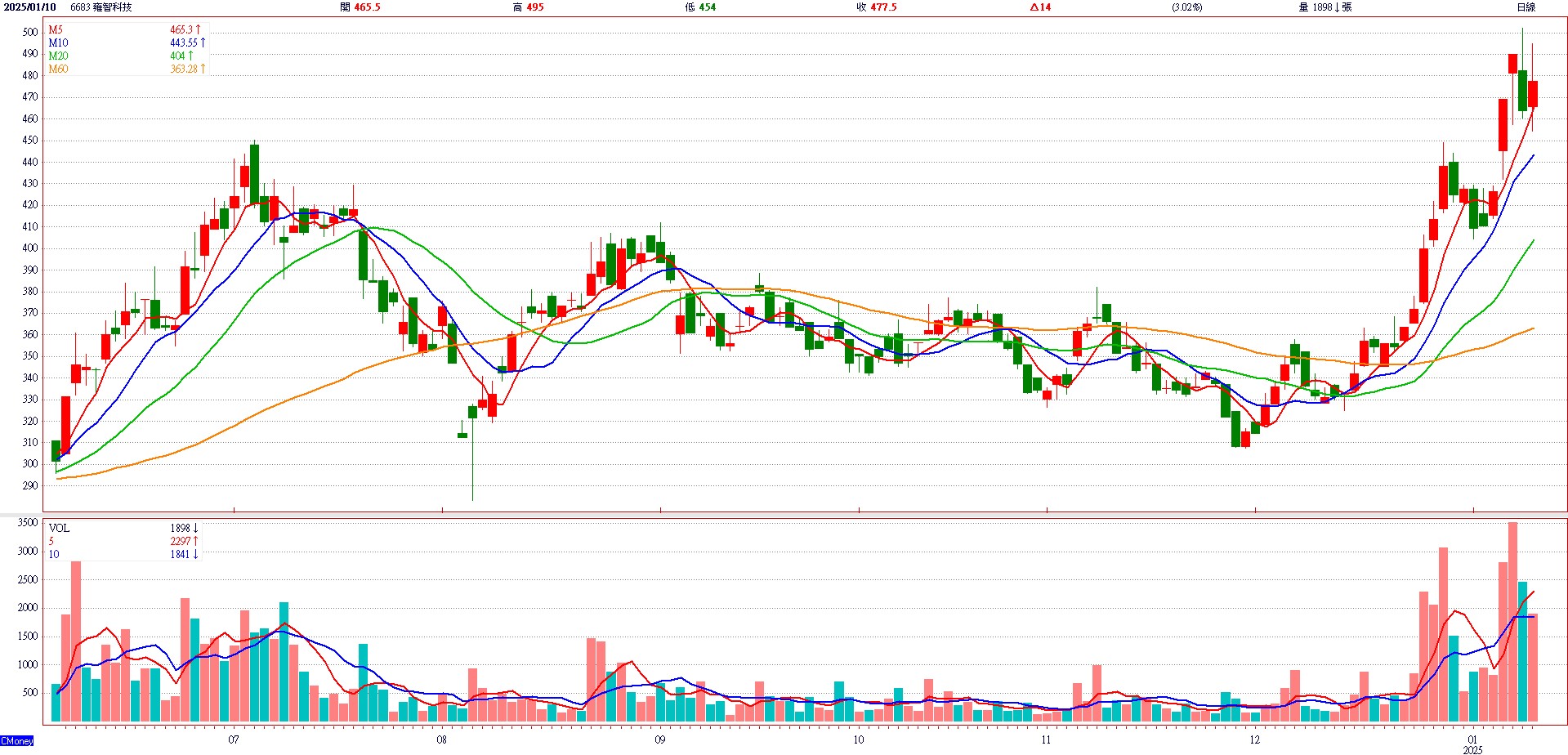Screen dimensions: 1568x755
Task: Click the 450 price axis label
Action: pyautogui.click(x=30, y=140)
